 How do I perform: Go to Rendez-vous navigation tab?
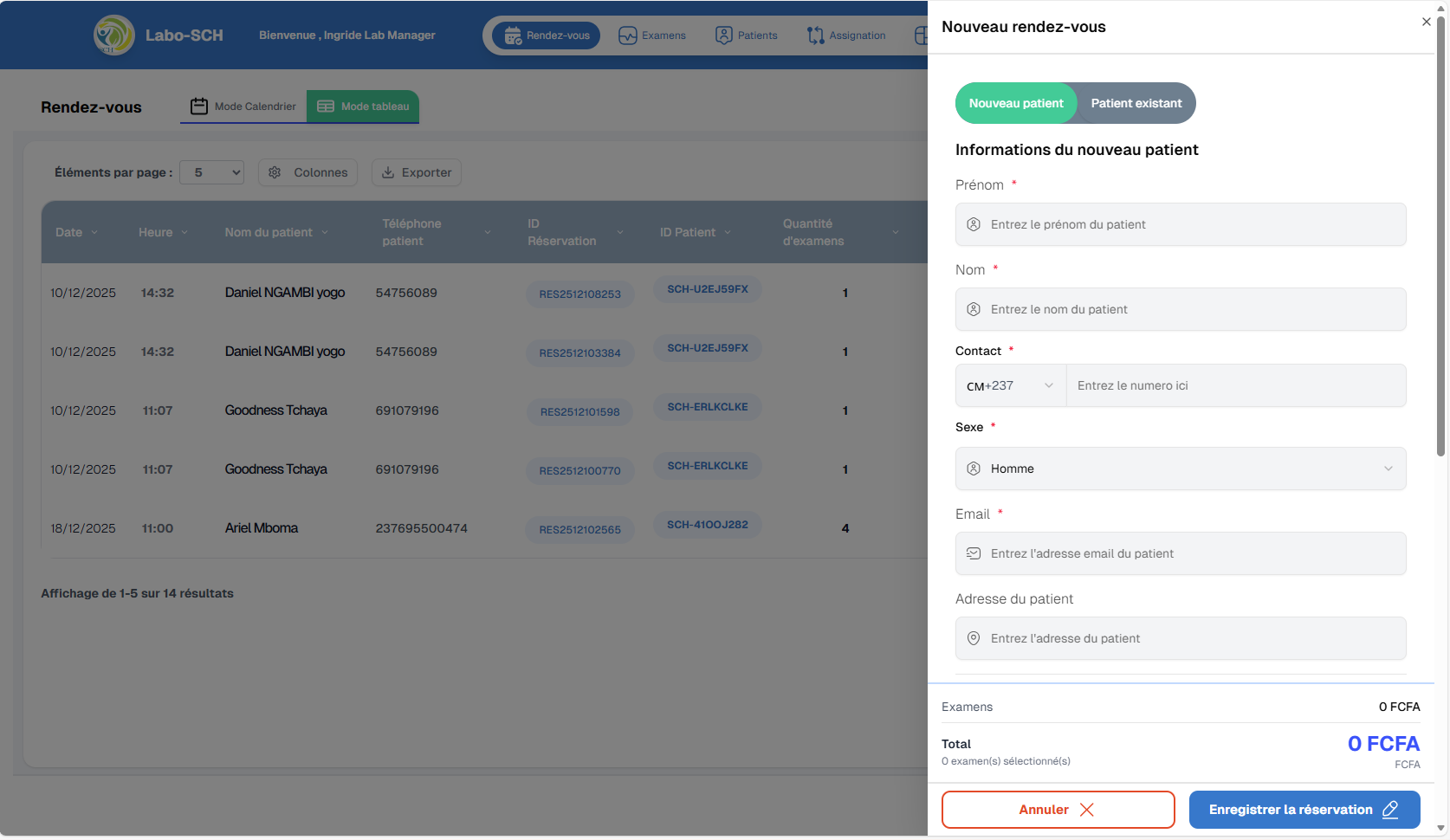[x=547, y=36]
